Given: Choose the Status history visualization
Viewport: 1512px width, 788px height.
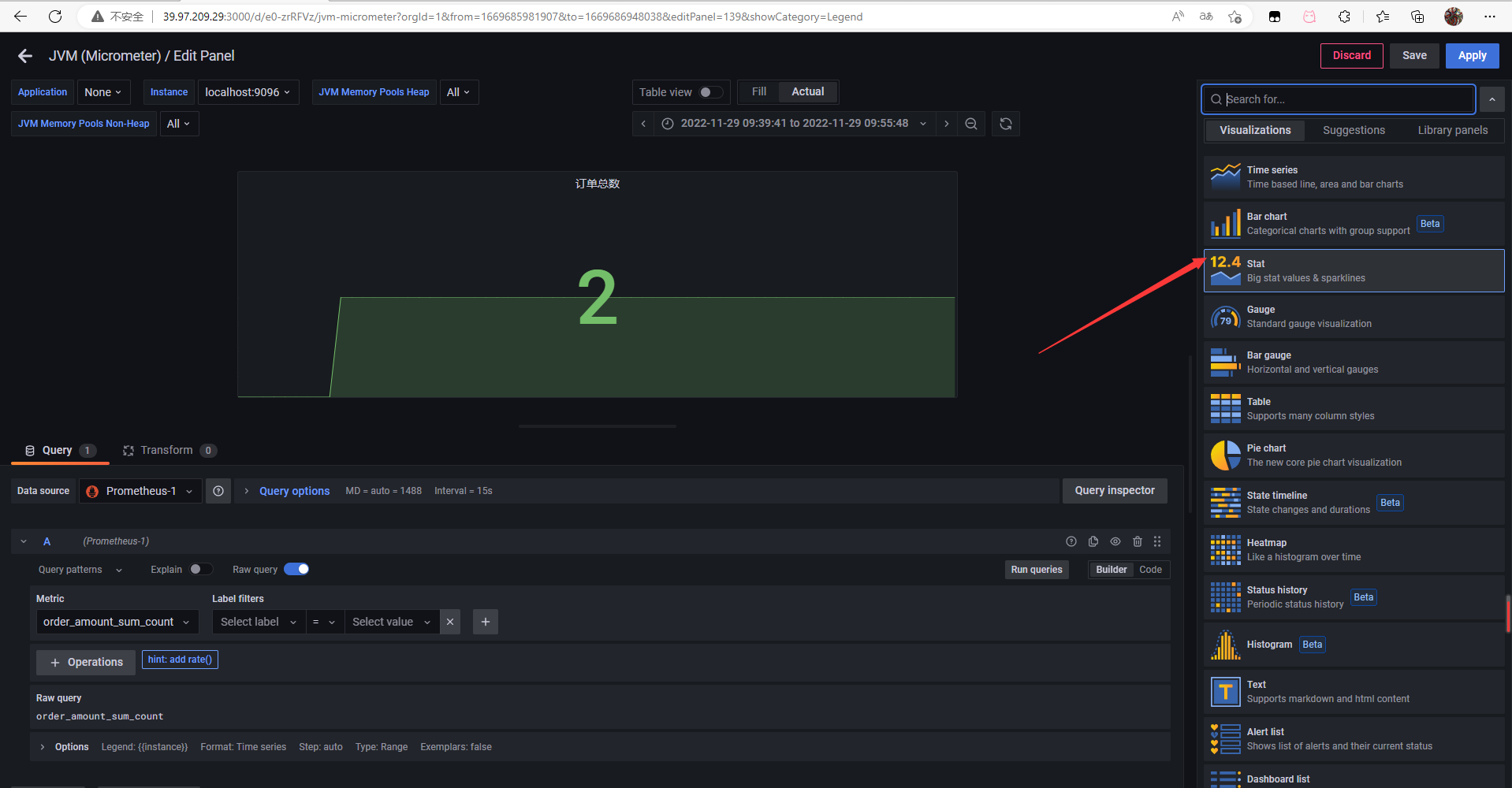Looking at the screenshot, I should [x=1354, y=597].
